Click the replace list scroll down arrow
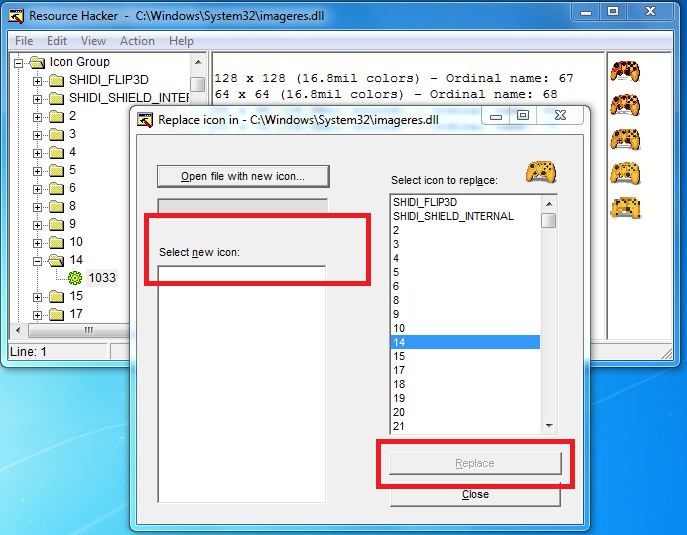 click(x=549, y=426)
